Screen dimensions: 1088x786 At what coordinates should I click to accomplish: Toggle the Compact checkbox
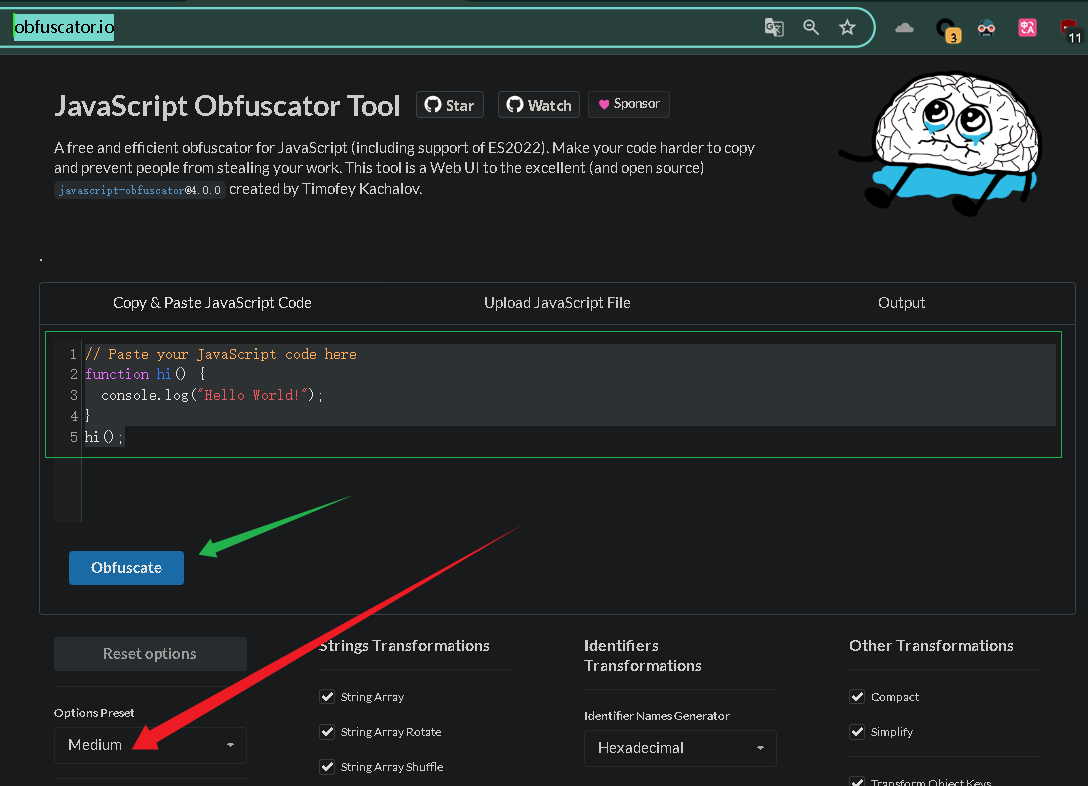pyautogui.click(x=857, y=697)
